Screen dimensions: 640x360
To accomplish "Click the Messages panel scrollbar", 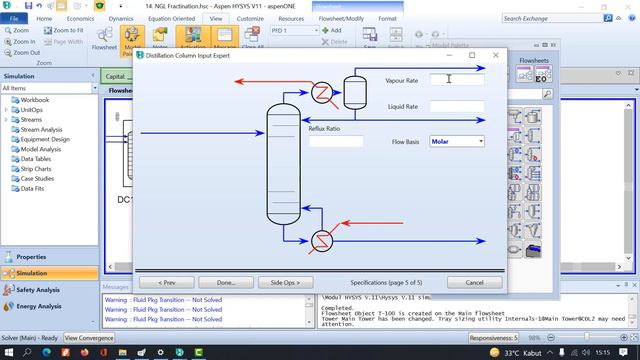I will pyautogui.click(x=309, y=311).
